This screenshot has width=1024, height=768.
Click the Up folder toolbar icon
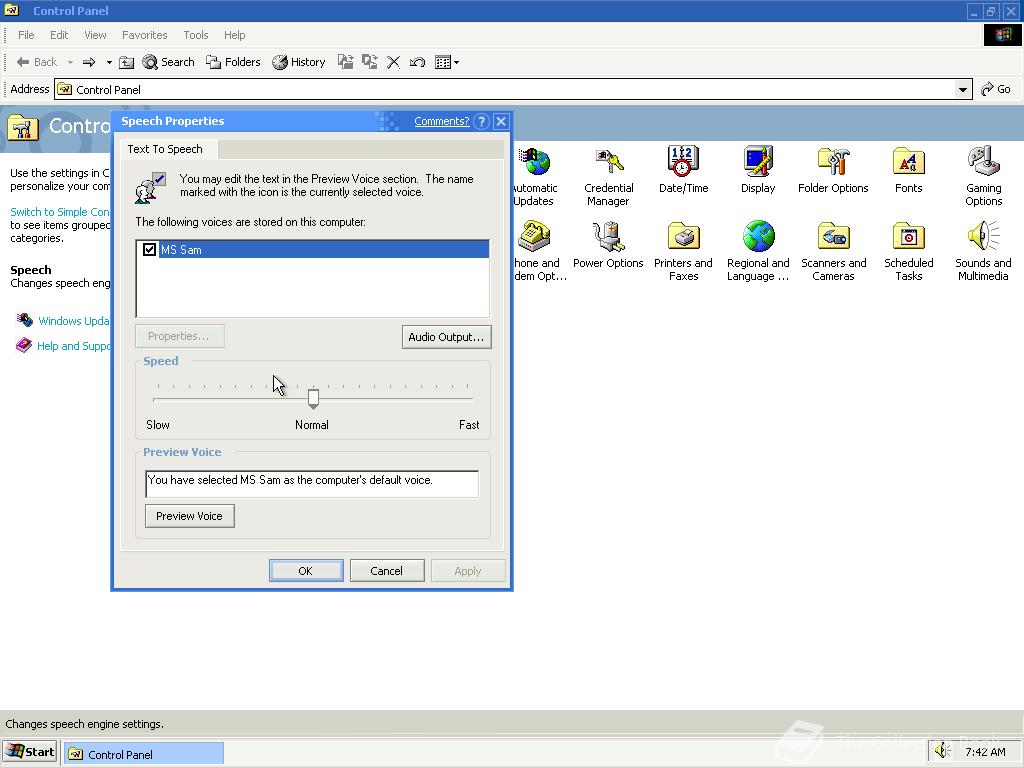pyautogui.click(x=127, y=62)
